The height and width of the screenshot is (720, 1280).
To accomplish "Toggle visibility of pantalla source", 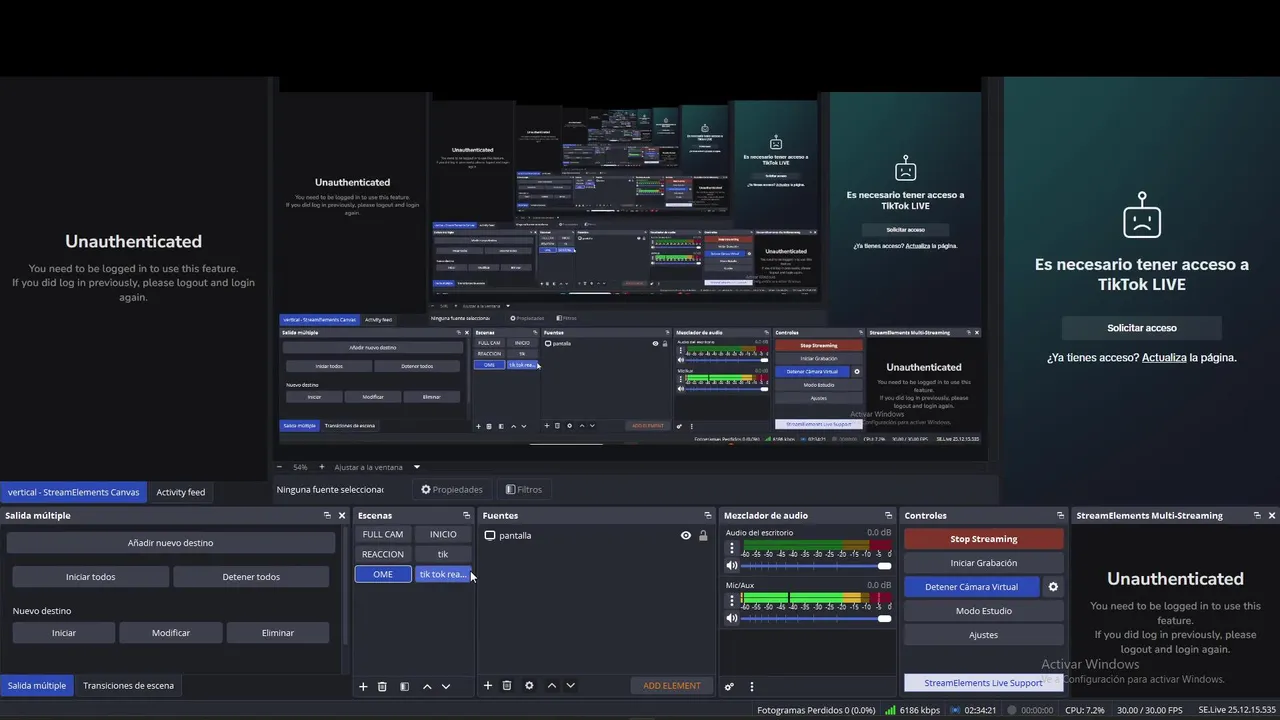I will tap(685, 536).
